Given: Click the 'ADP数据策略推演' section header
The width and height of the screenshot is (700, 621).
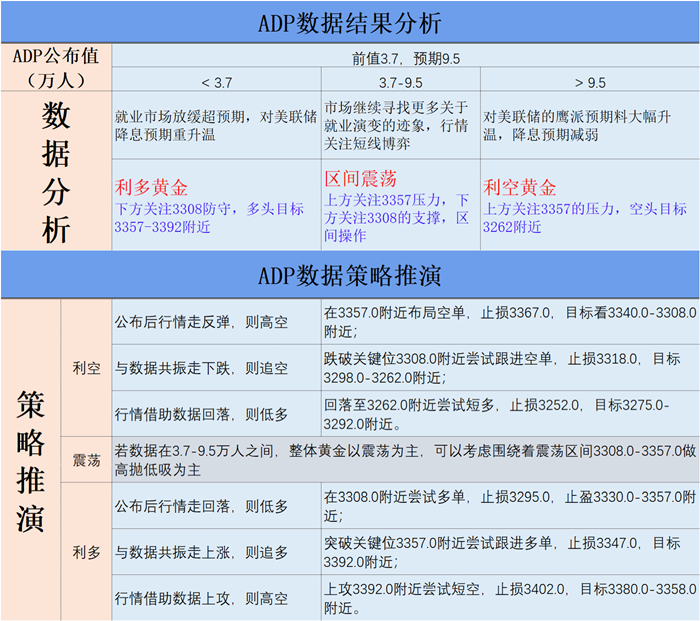Looking at the screenshot, I should point(350,275).
